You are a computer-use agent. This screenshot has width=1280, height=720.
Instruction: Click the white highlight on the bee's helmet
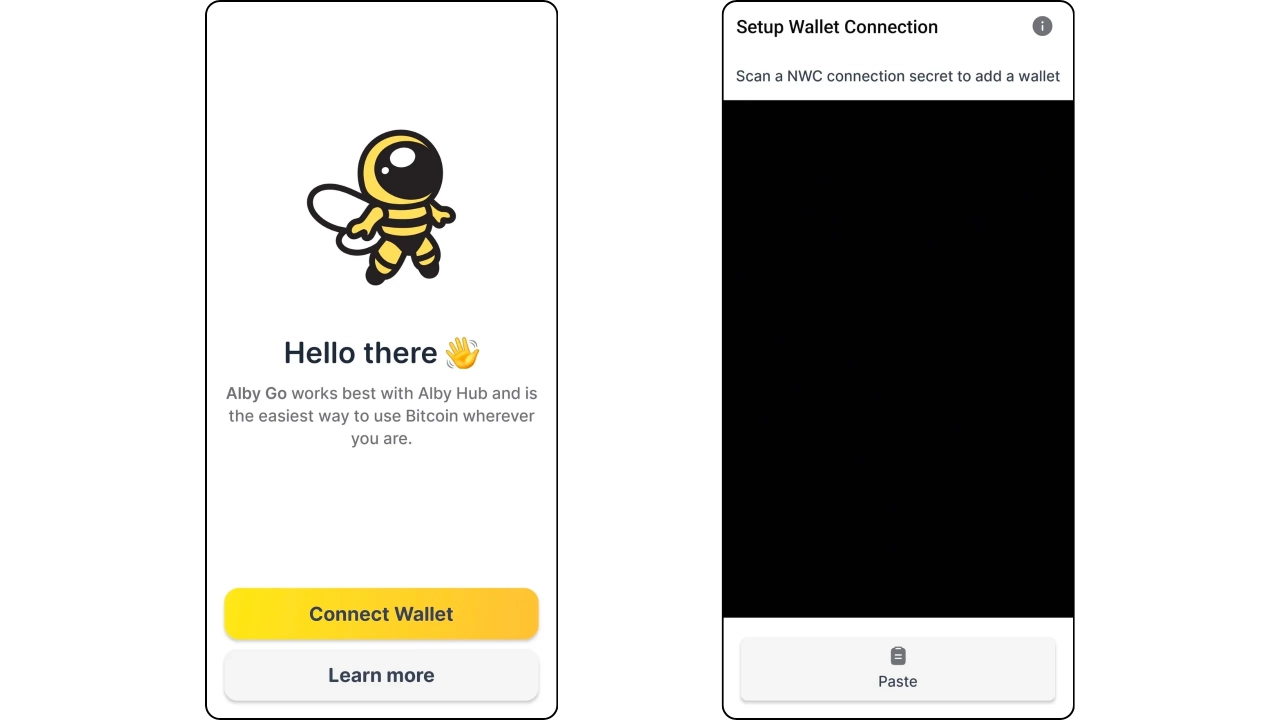pyautogui.click(x=403, y=158)
